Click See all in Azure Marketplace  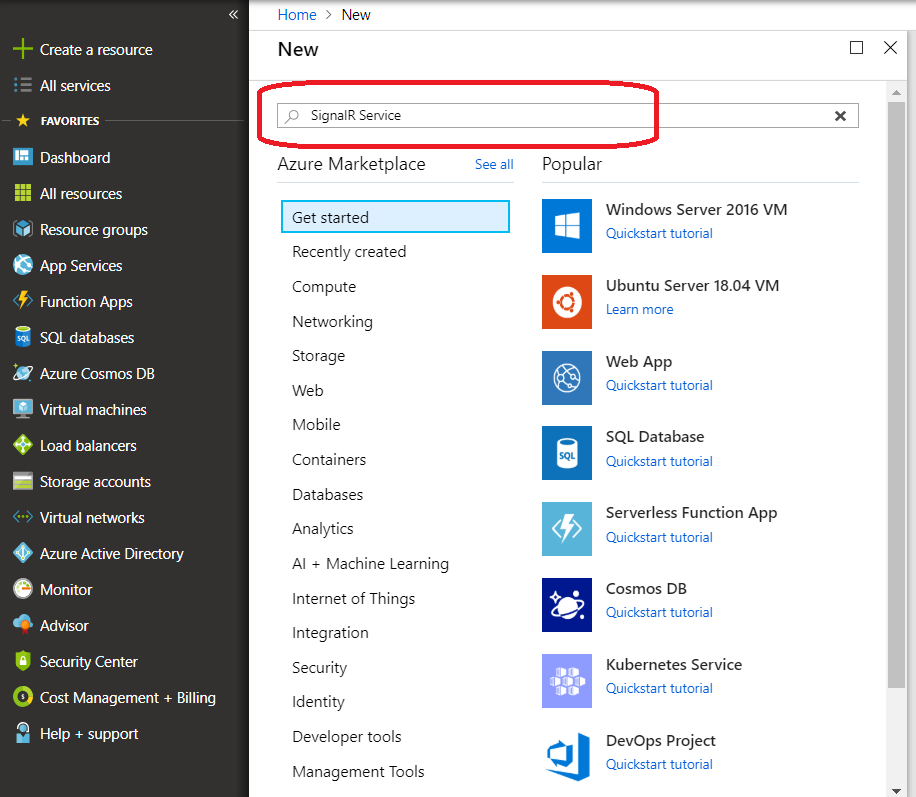pyautogui.click(x=493, y=164)
